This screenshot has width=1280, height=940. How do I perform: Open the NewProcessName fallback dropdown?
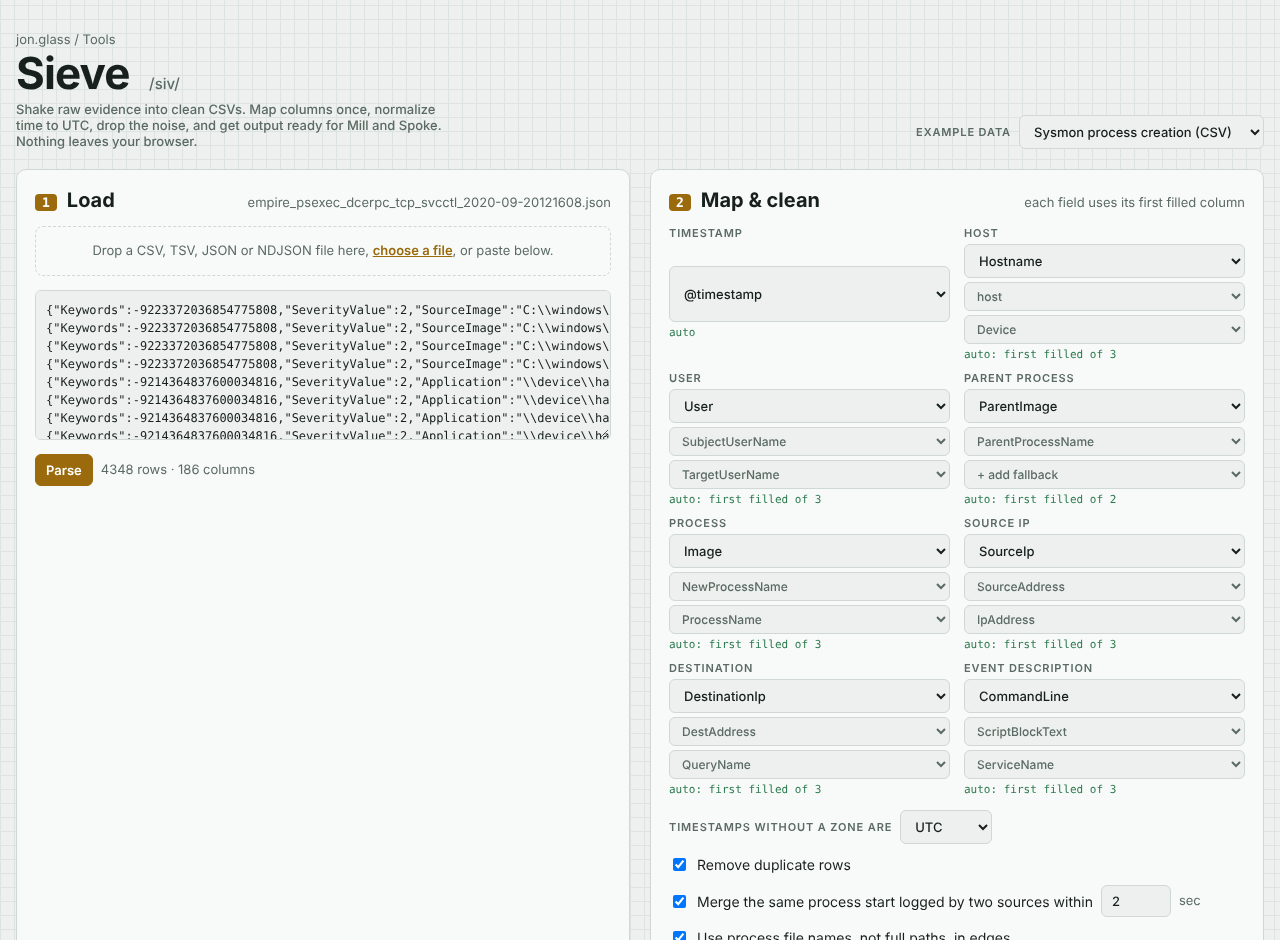809,587
